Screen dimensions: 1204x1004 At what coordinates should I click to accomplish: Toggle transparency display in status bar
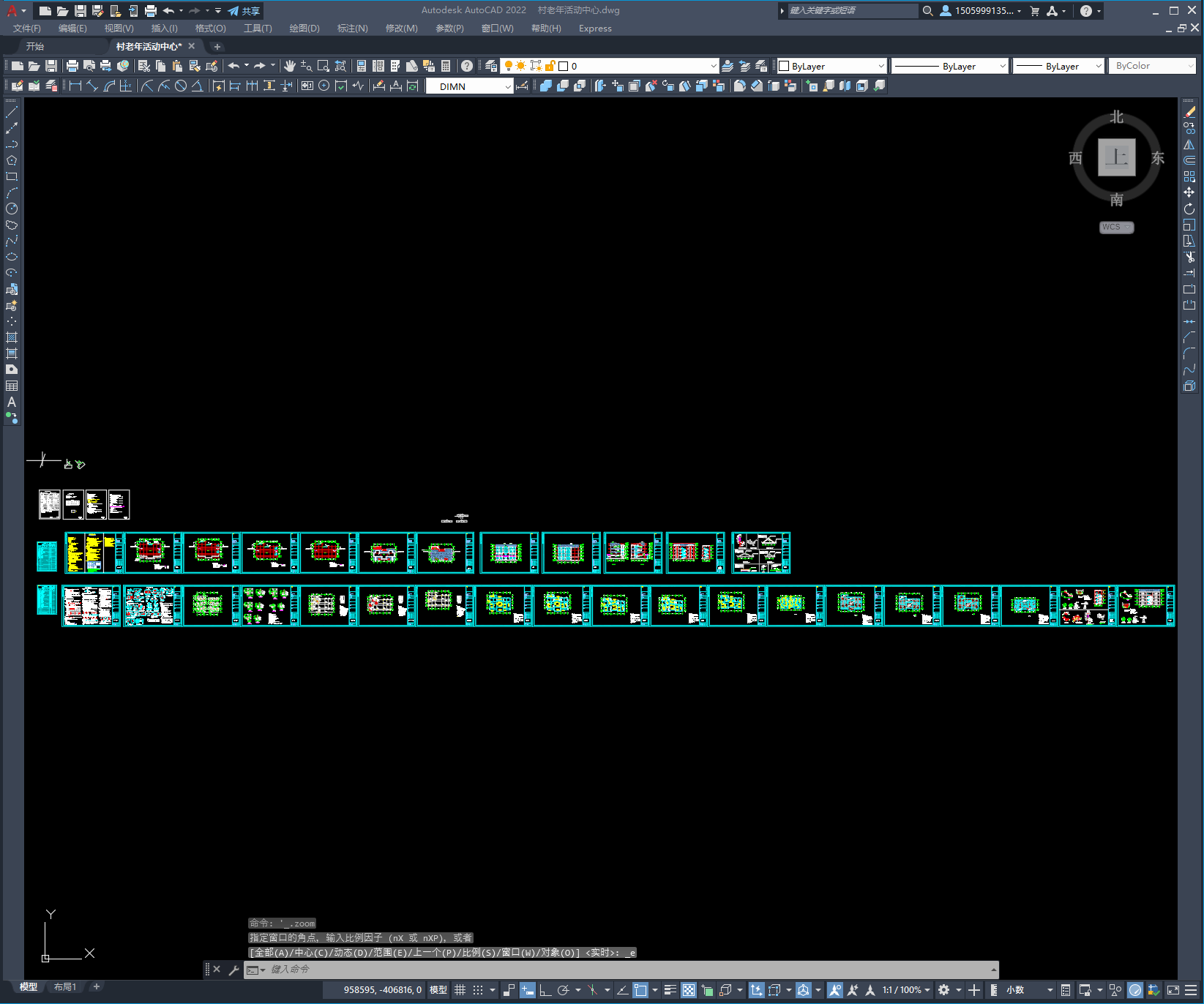(689, 990)
